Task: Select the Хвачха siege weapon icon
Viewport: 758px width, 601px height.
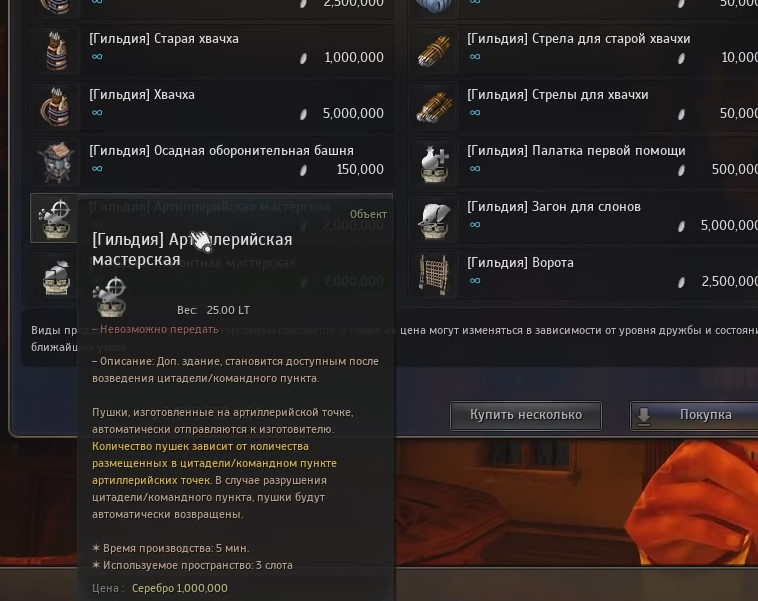Action: [56, 106]
